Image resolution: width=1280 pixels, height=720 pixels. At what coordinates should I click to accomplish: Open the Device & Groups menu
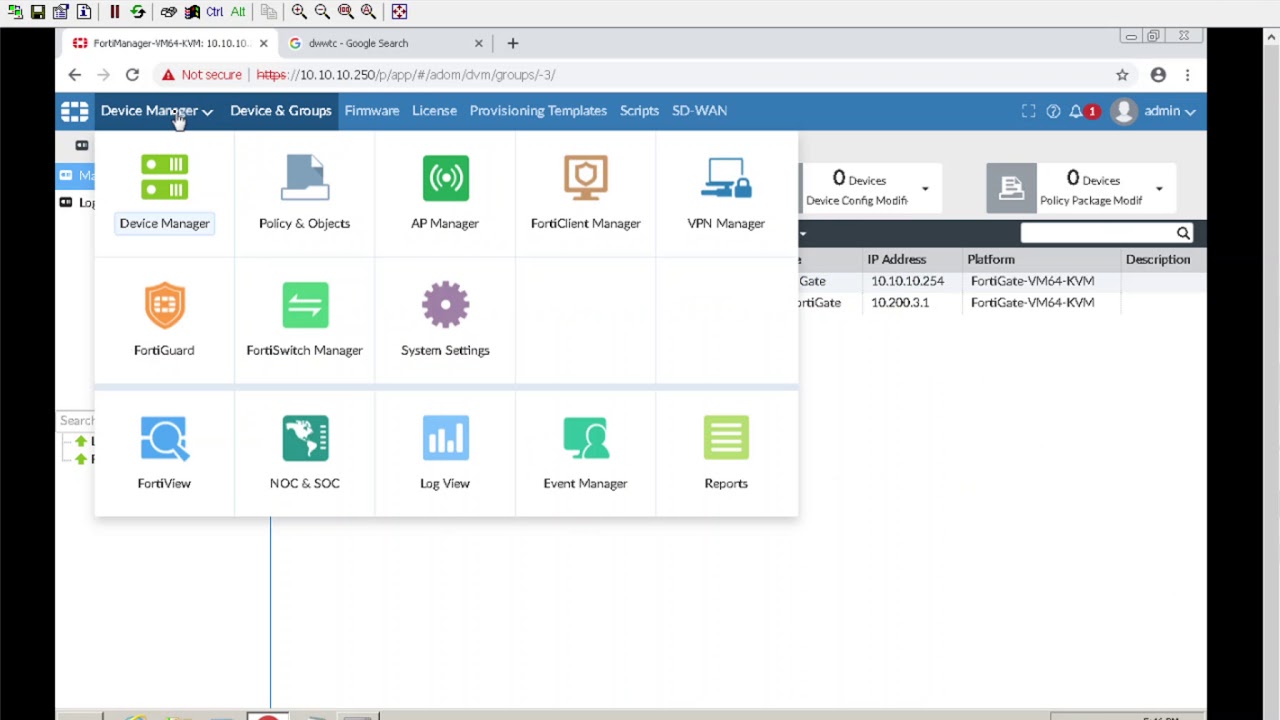coord(280,111)
